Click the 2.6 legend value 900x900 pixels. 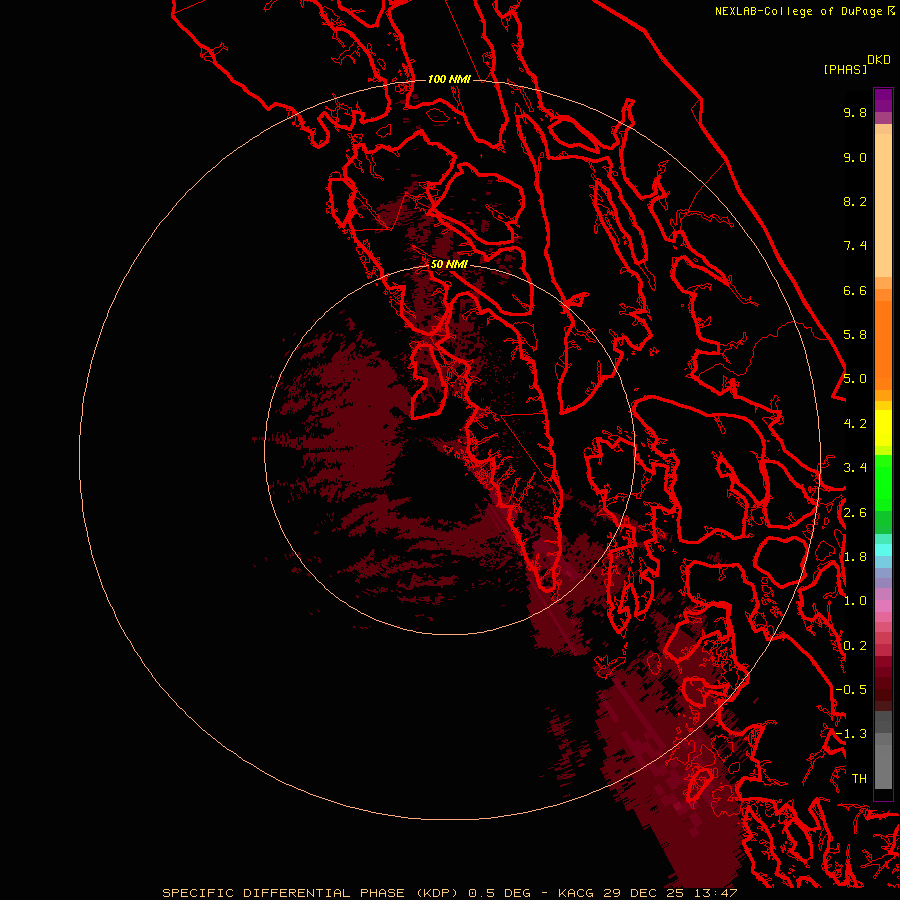[855, 513]
